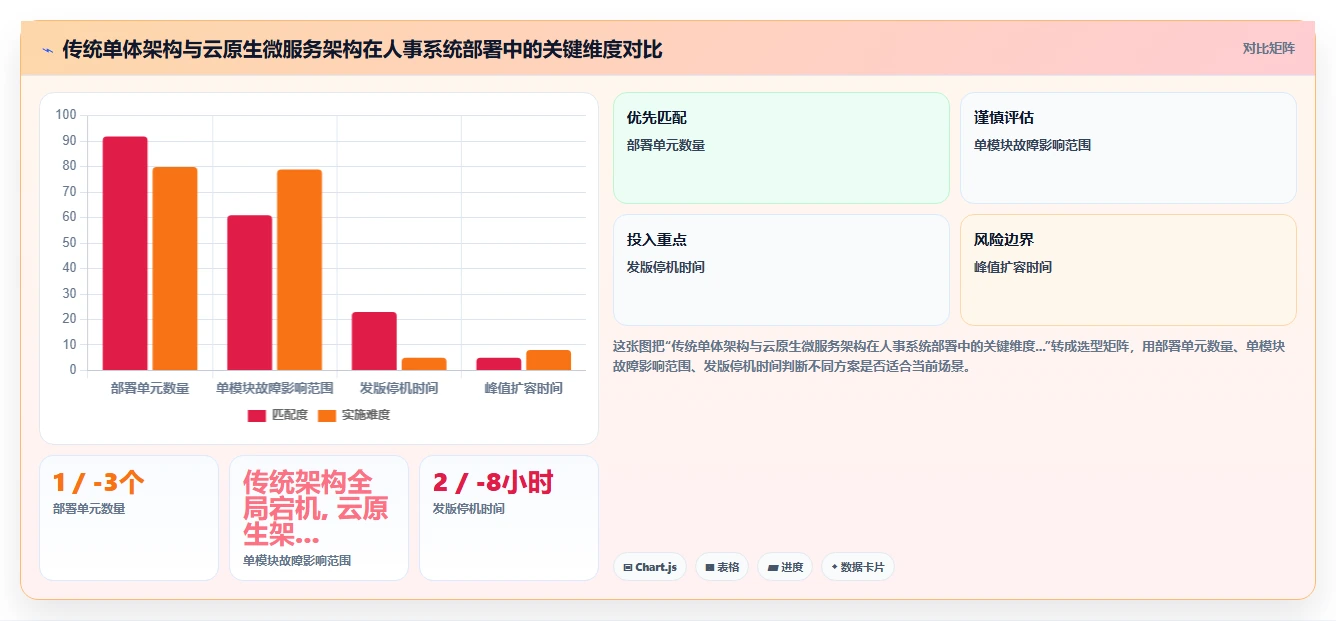Click 部署单元数量 label under 1 / -3个
This screenshot has width=1336, height=621.
coord(89,509)
